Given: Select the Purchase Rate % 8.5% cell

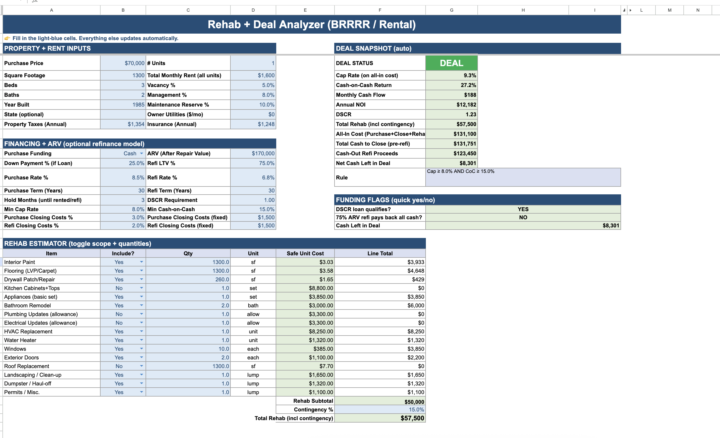Looking at the screenshot, I should [x=123, y=177].
